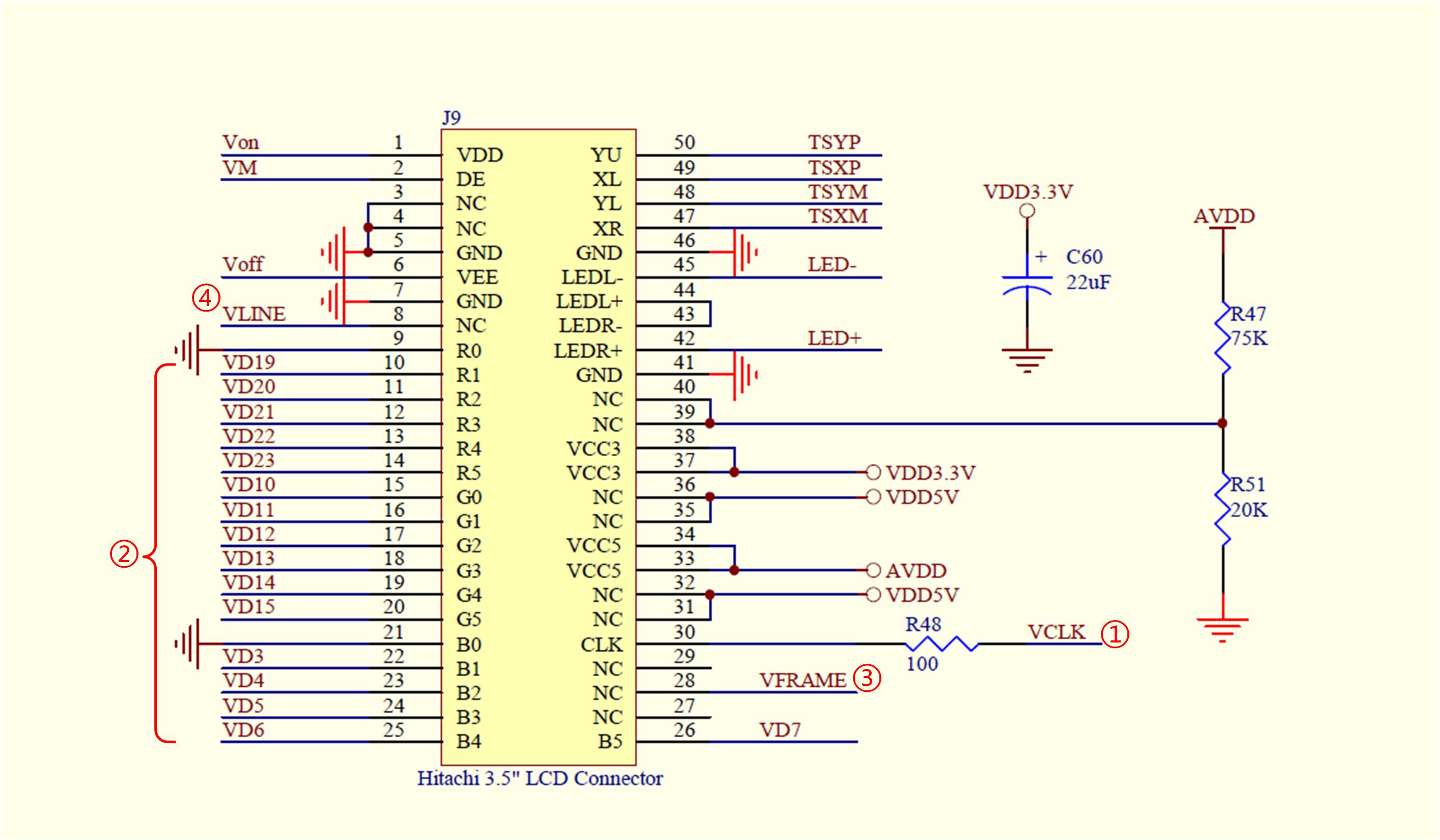Image resolution: width=1440 pixels, height=840 pixels.
Task: Click the LEDR+ pin name inside J9
Action: [x=589, y=350]
